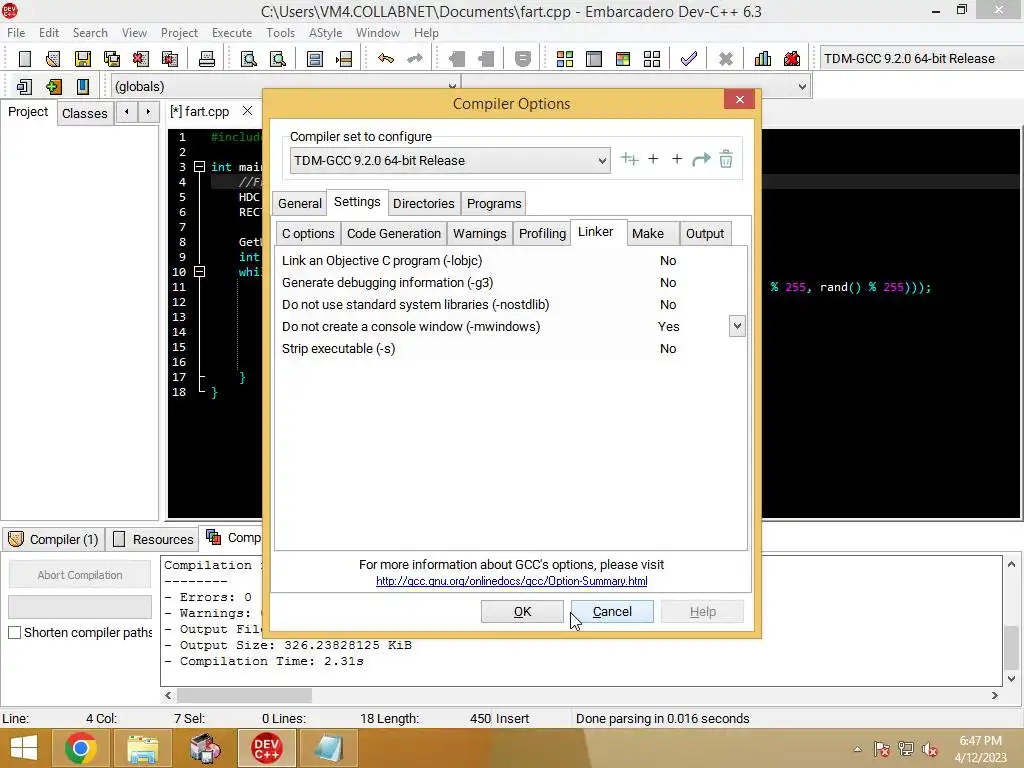Open the Compiler set to configure dropdown

[450, 161]
